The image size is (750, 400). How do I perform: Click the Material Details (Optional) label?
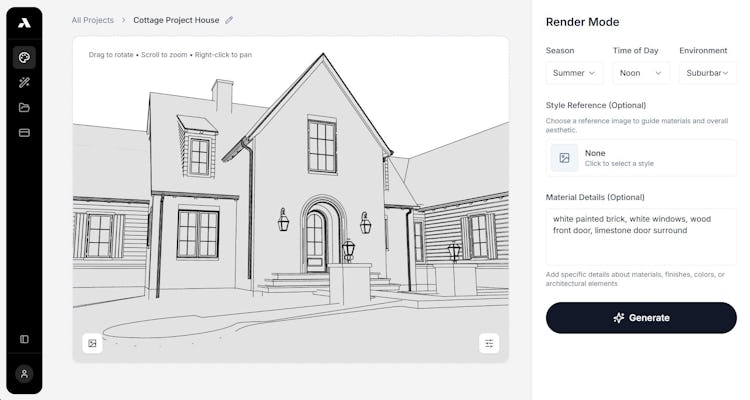(595, 197)
